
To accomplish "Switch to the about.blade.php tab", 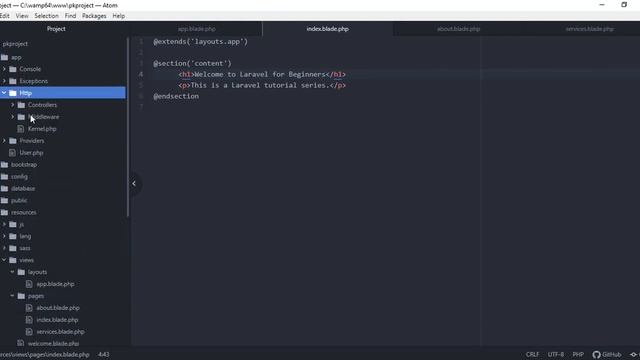I will 458,29.
